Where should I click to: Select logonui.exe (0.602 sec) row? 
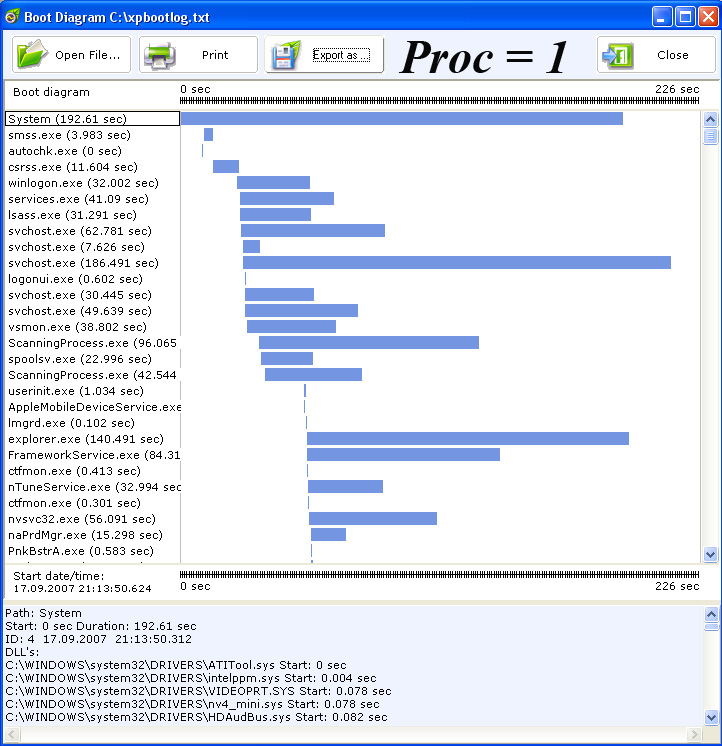pyautogui.click(x=92, y=279)
